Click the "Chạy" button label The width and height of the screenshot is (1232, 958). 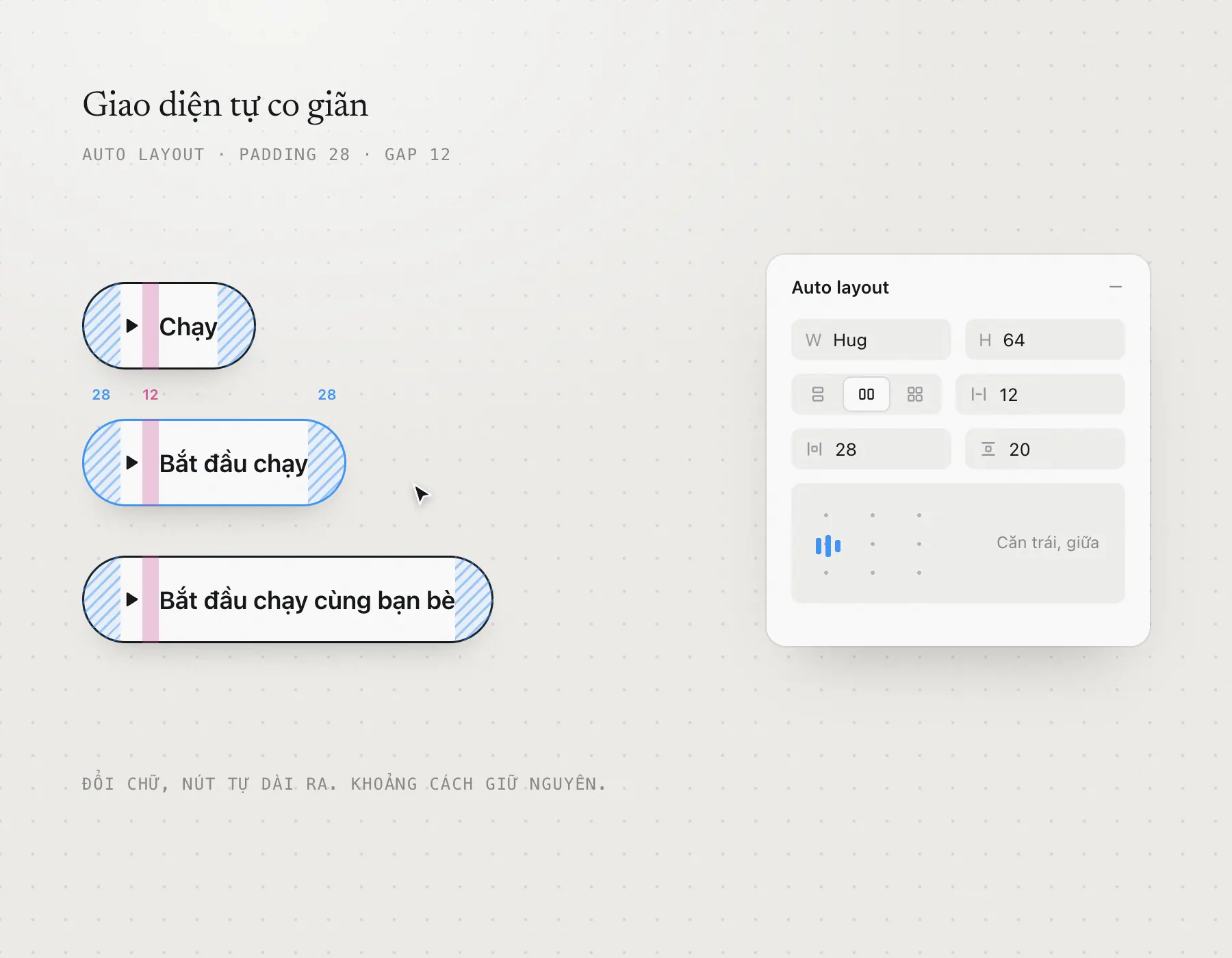coord(188,327)
